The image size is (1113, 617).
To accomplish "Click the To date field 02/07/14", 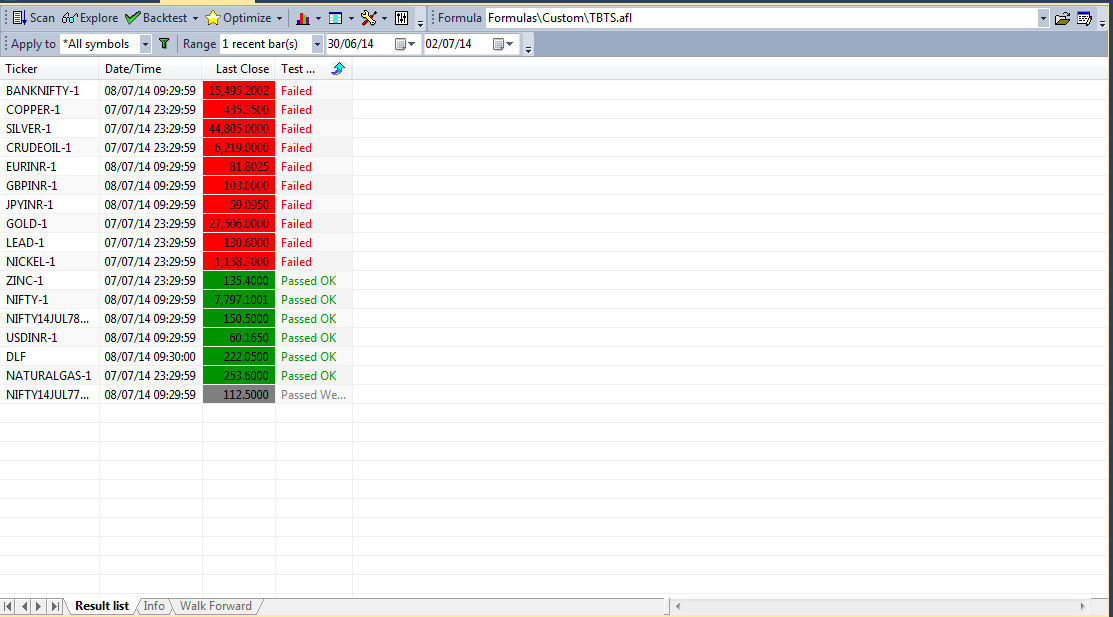I will (457, 44).
